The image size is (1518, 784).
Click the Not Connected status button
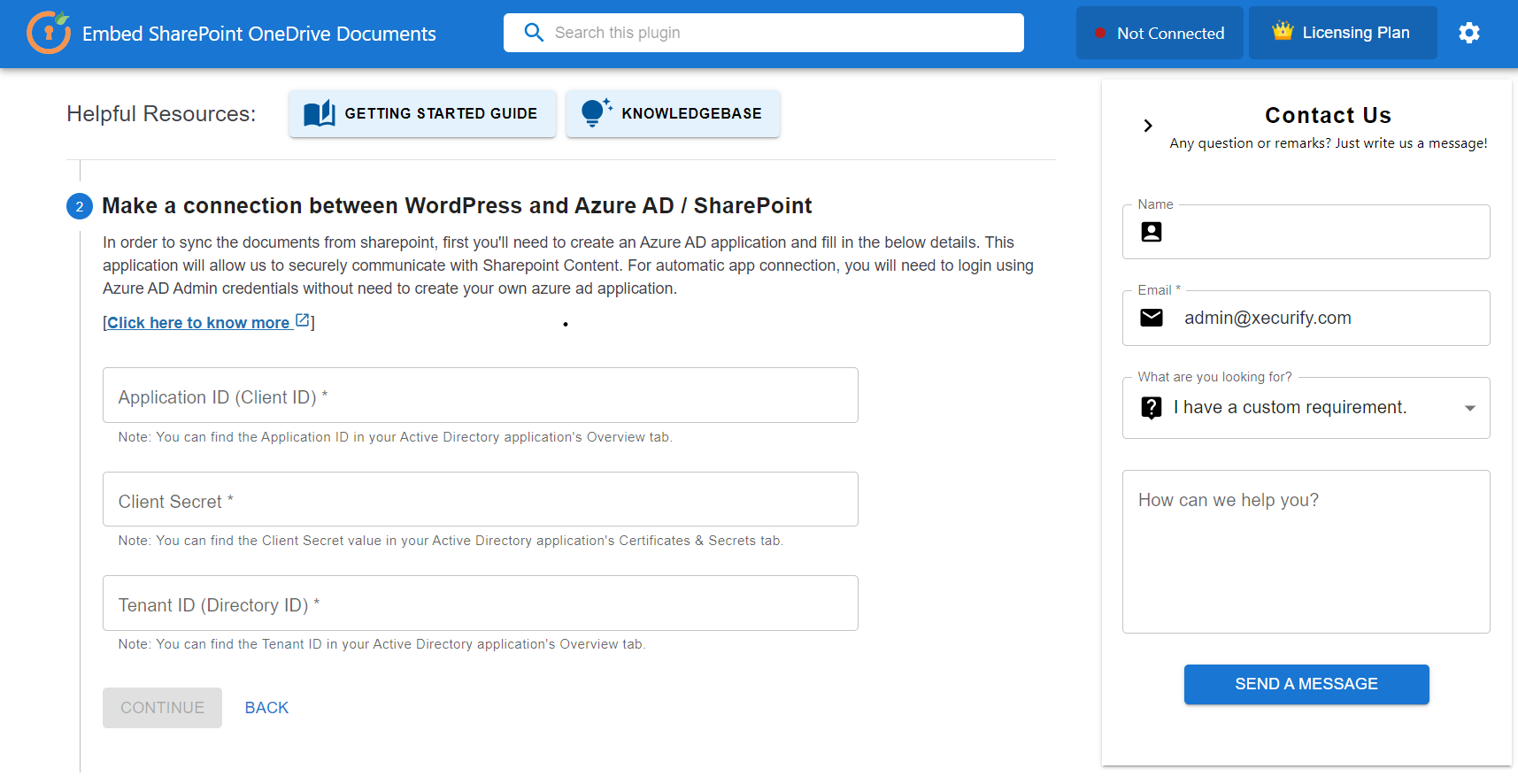(1160, 33)
